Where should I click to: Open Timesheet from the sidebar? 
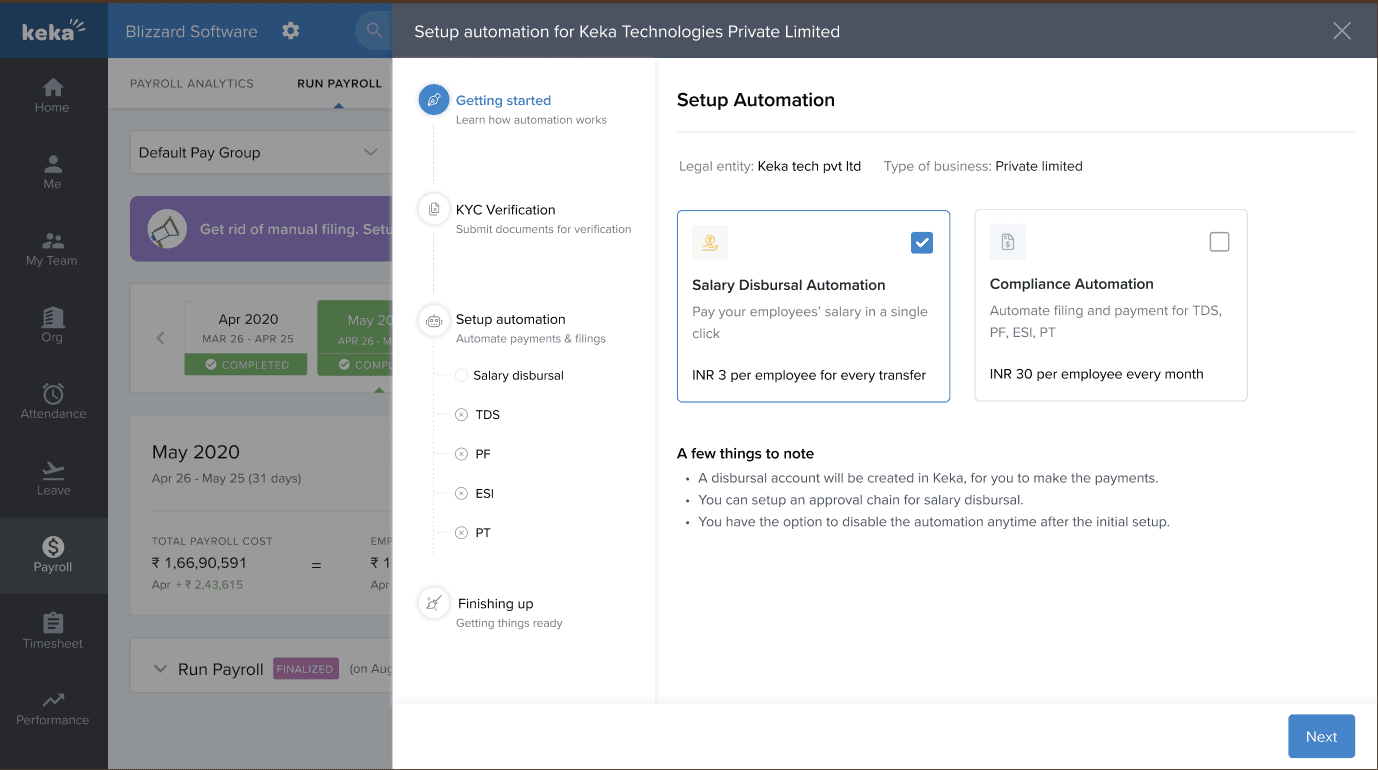53,632
